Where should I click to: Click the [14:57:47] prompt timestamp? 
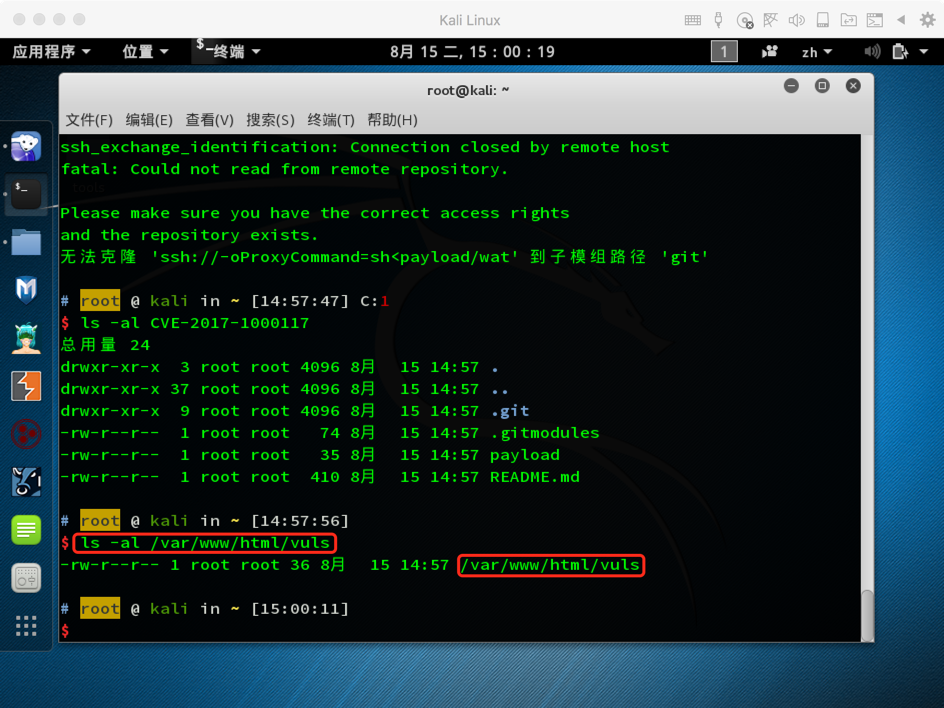300,301
